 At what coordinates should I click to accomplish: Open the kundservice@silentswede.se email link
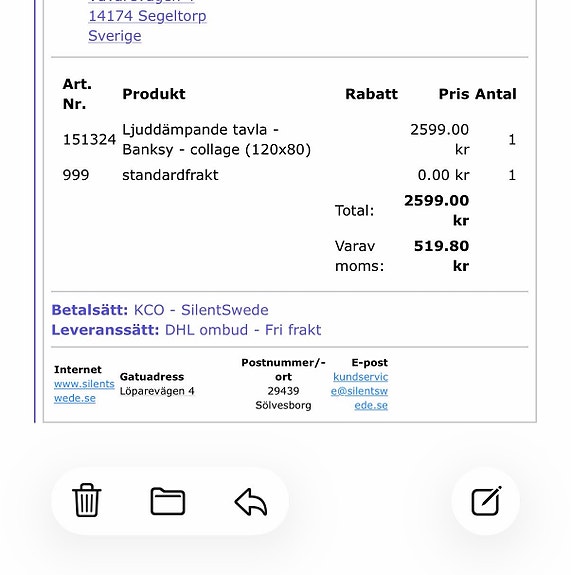359,391
